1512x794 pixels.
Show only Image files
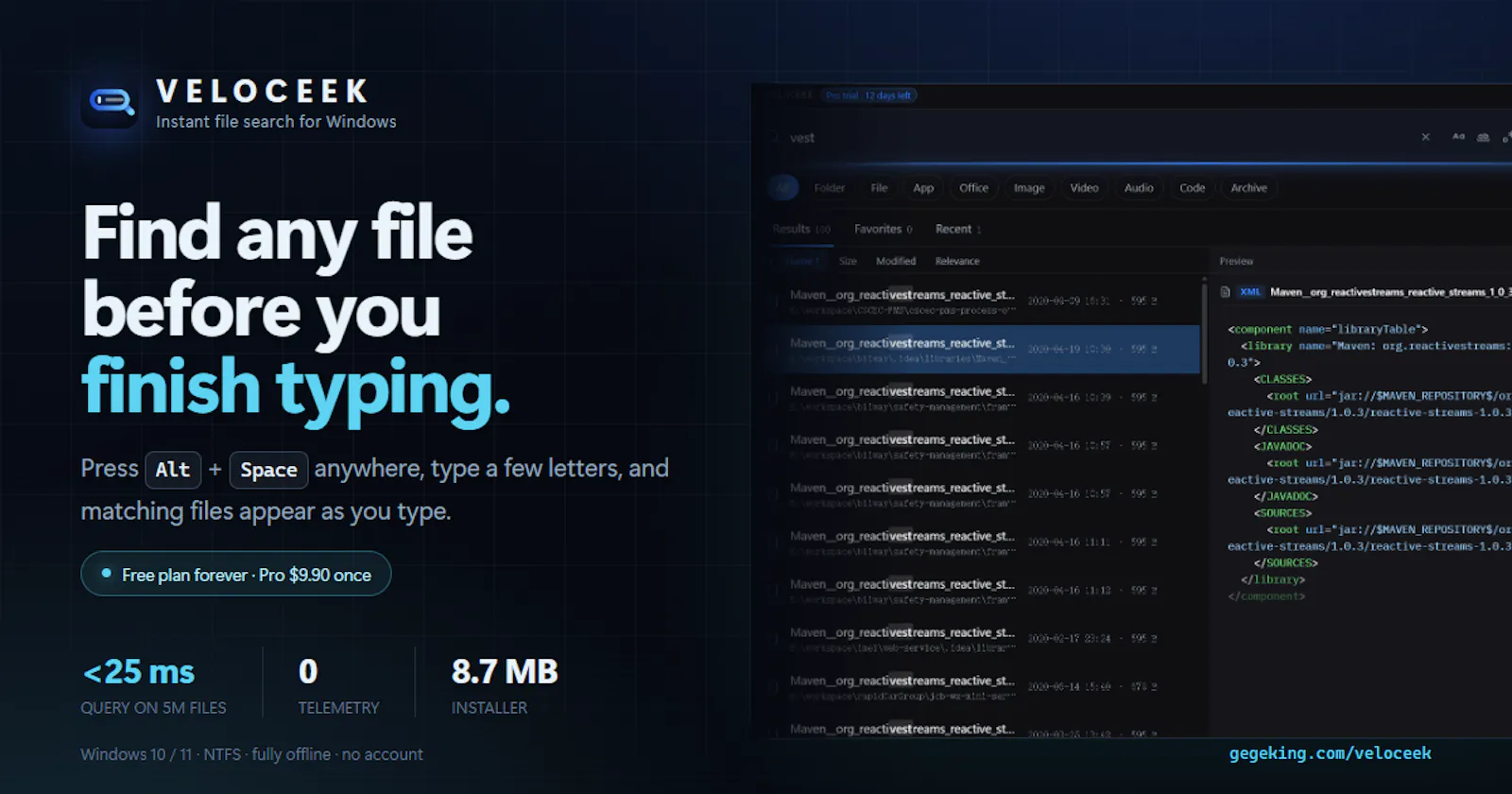click(1029, 188)
